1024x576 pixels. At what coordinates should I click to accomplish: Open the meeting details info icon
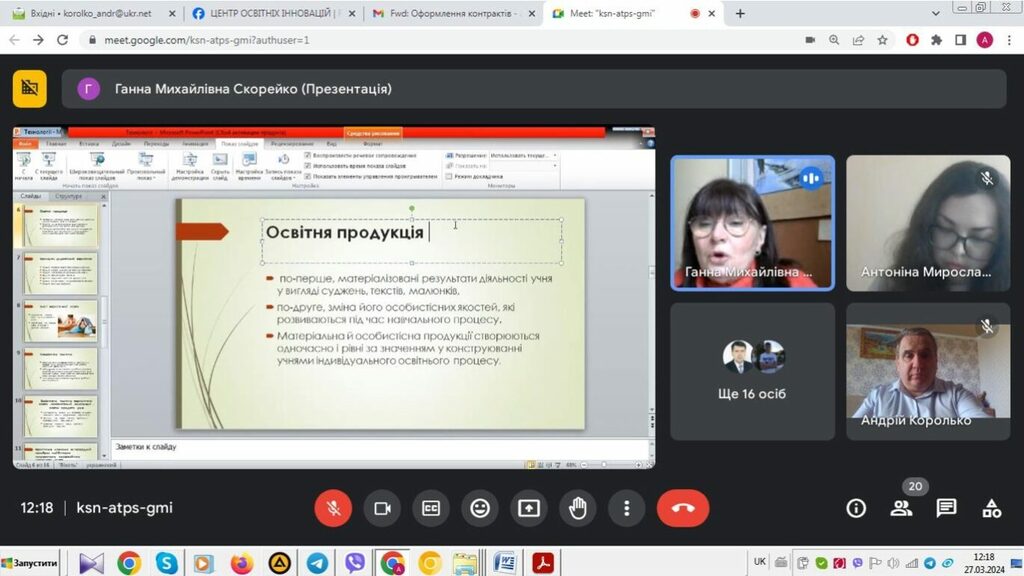tap(856, 508)
